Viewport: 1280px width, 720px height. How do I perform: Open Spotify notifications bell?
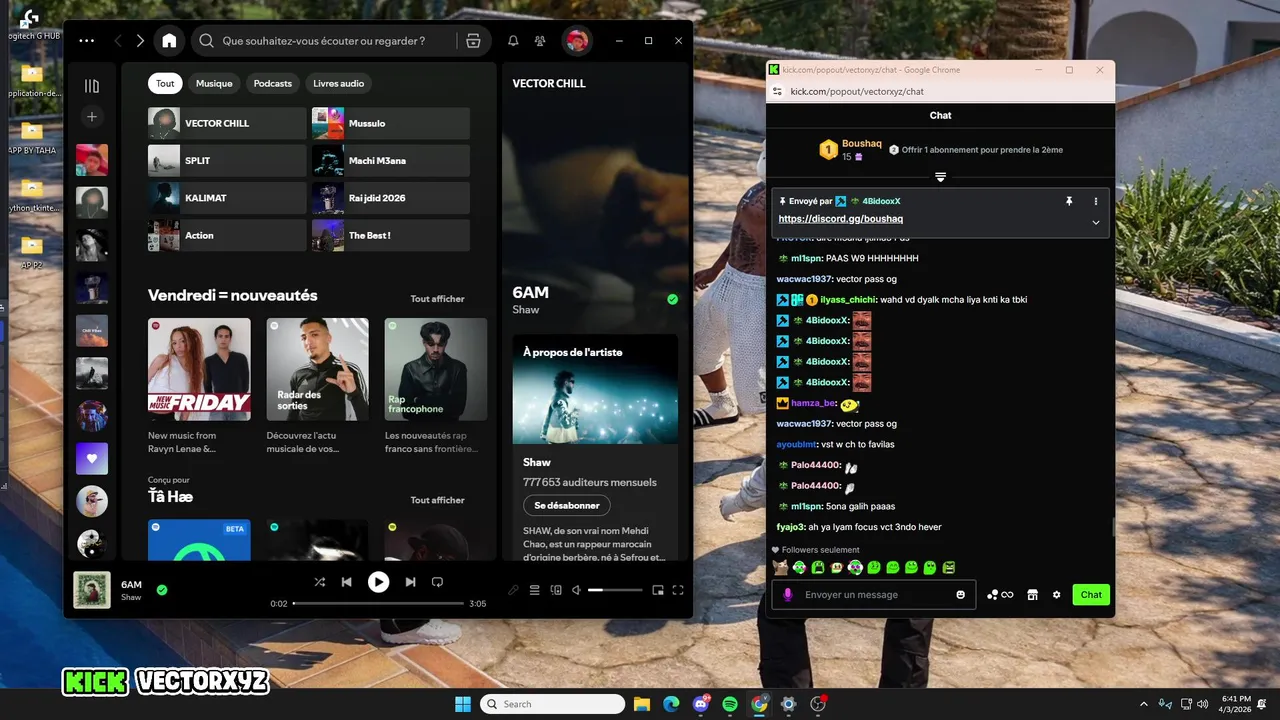click(513, 41)
